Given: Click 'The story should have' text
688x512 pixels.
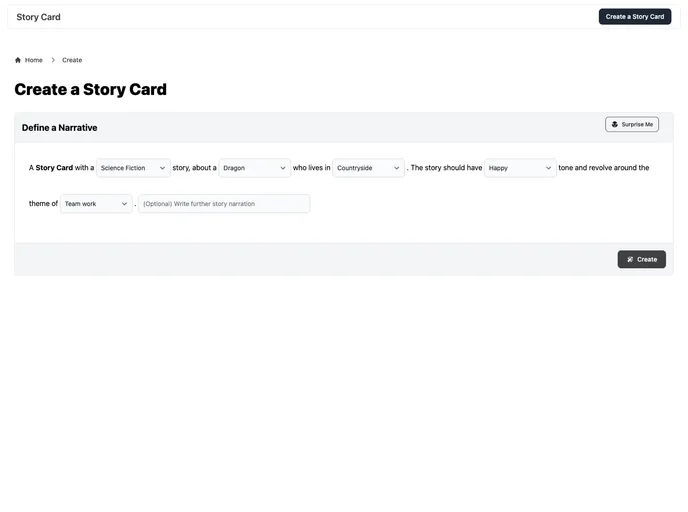Looking at the screenshot, I should click(x=446, y=168).
